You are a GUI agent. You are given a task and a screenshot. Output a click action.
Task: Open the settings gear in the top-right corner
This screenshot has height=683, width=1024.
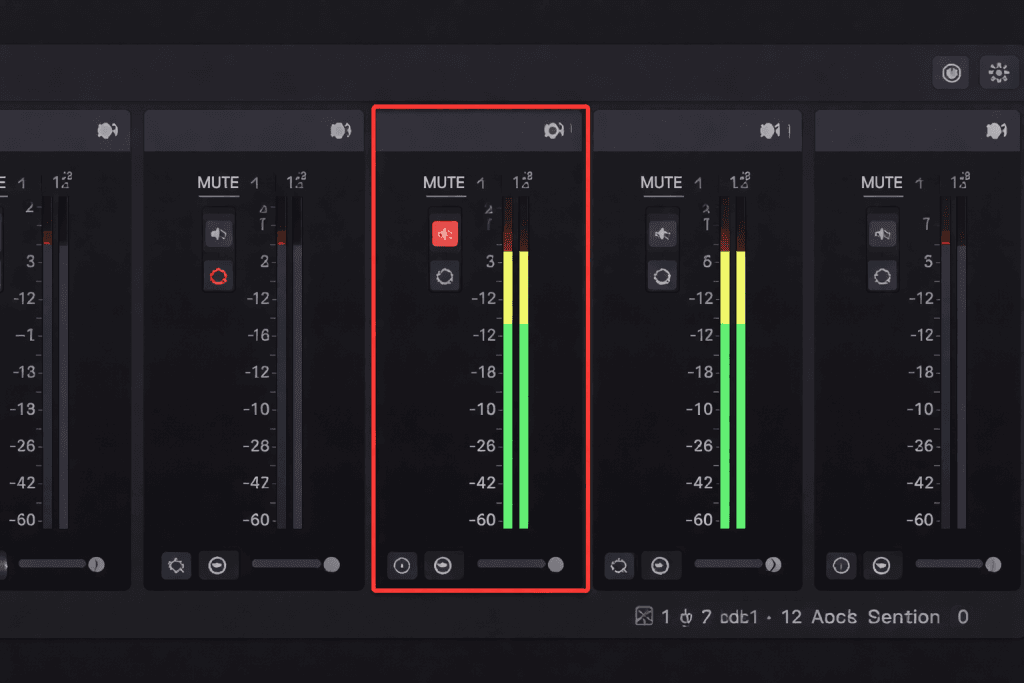click(x=998, y=72)
